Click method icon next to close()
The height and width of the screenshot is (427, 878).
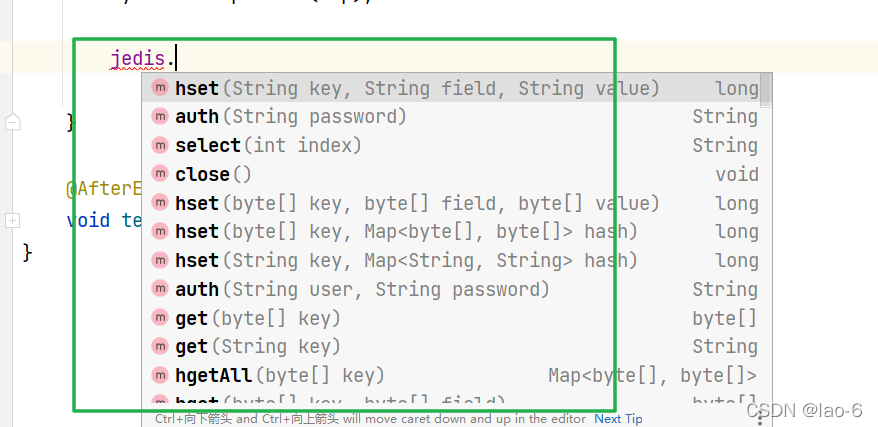point(160,175)
